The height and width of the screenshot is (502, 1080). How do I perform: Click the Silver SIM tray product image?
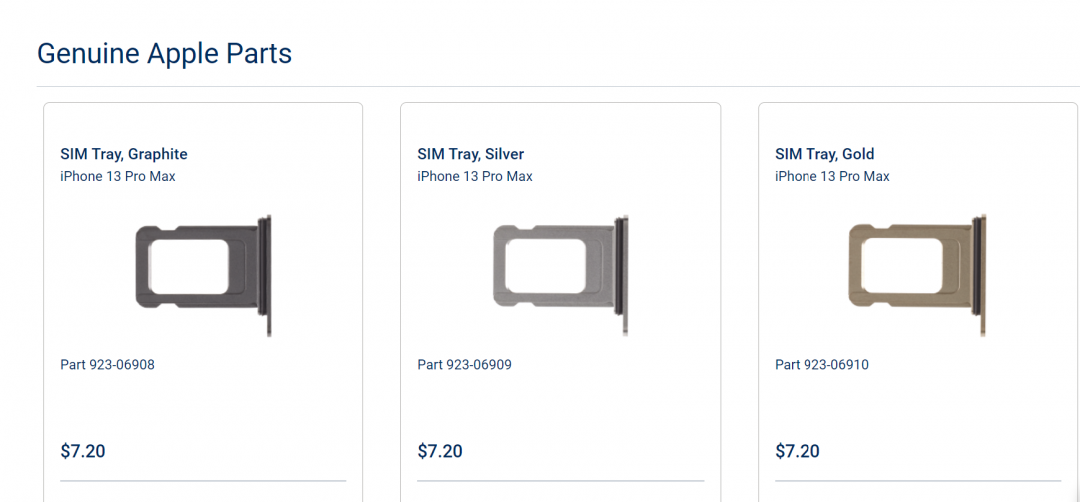tap(562, 275)
